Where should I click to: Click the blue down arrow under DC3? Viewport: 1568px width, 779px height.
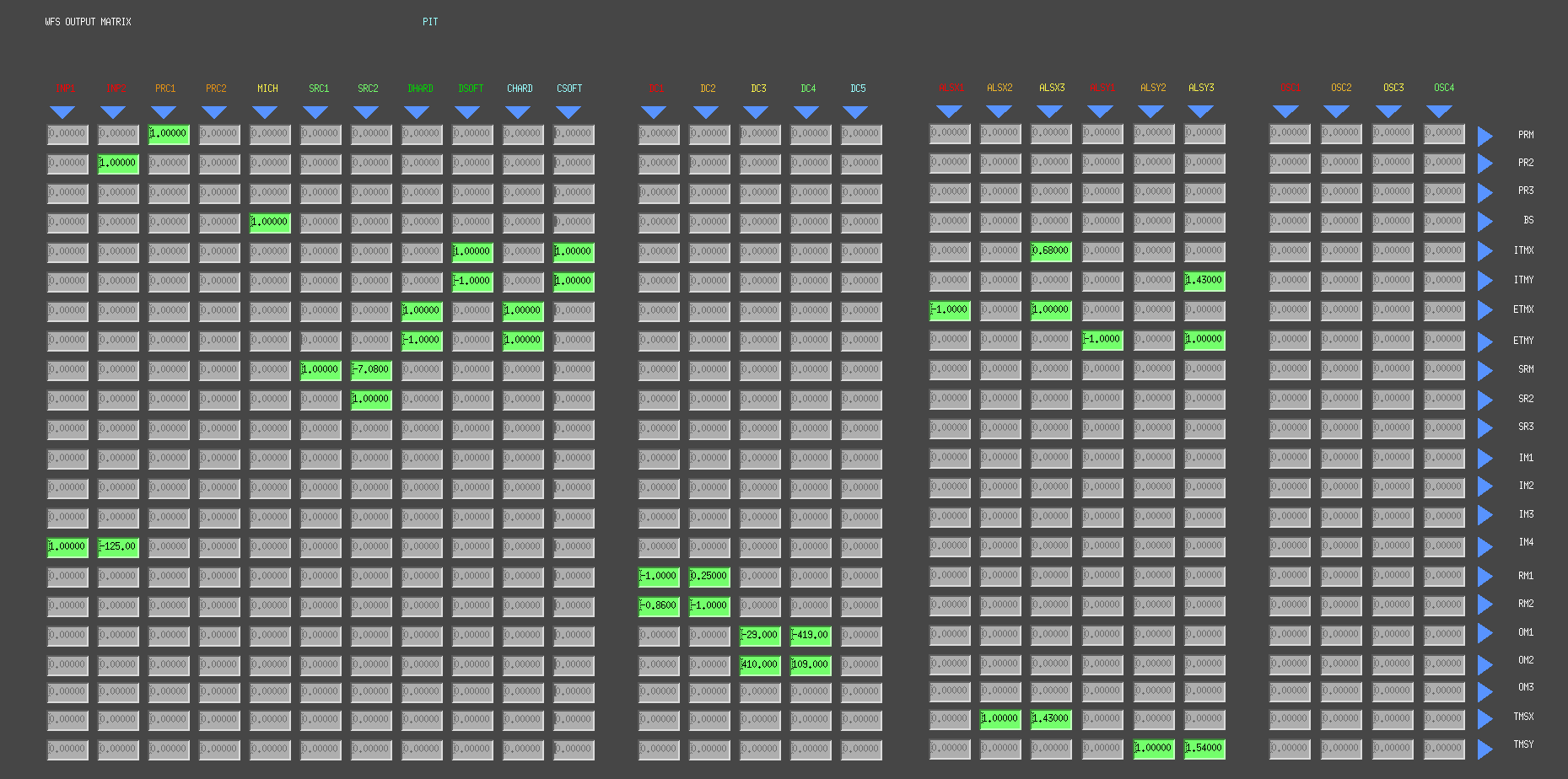click(755, 112)
